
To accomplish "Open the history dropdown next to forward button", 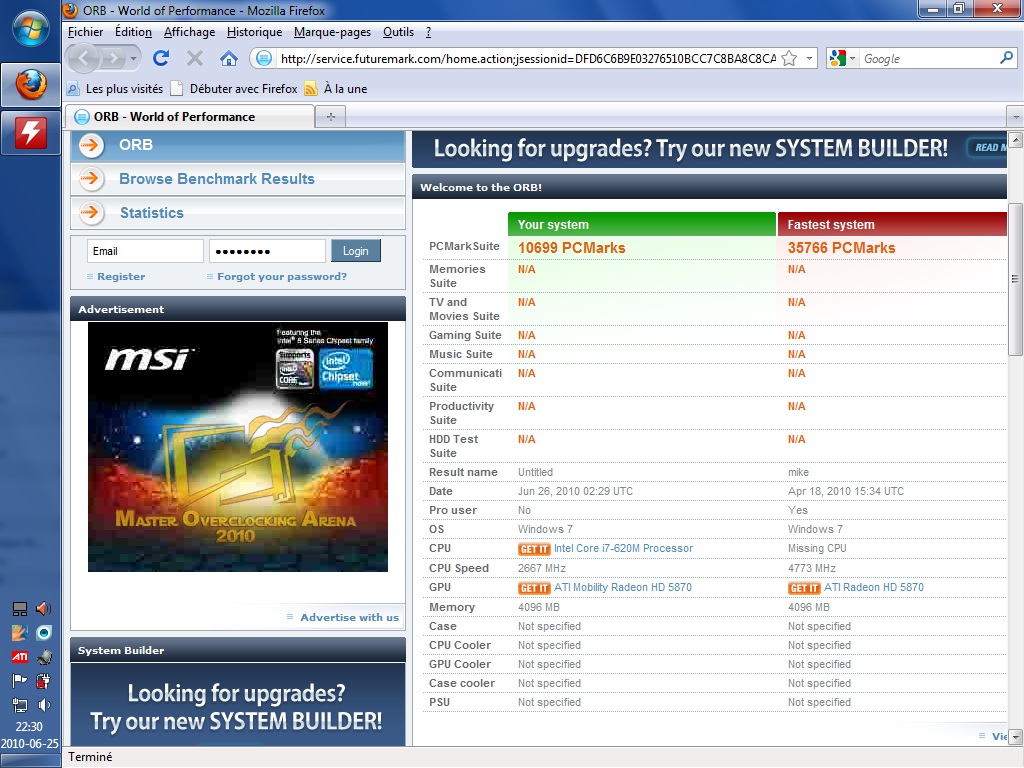I will (133, 59).
